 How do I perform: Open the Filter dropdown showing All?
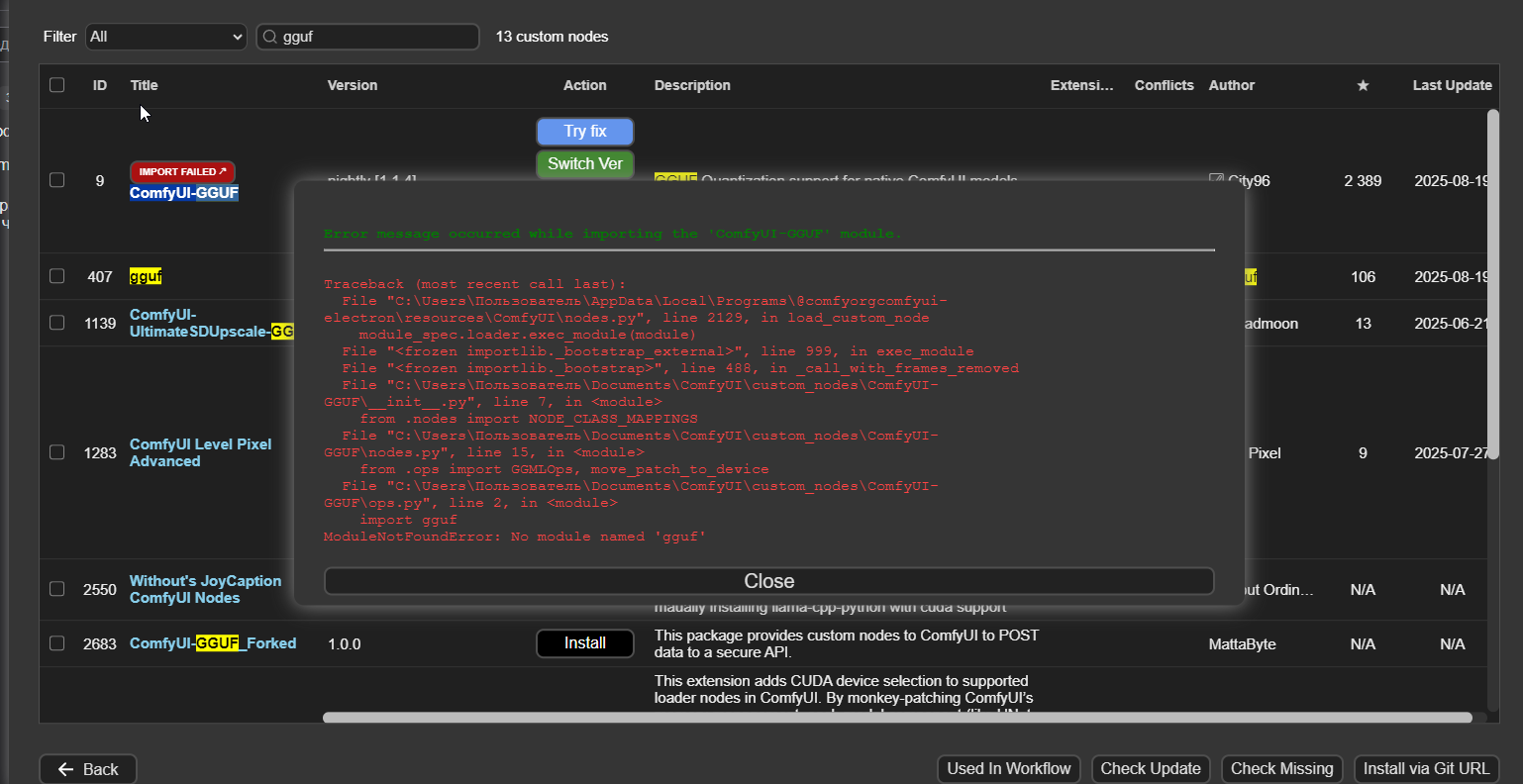tap(165, 37)
